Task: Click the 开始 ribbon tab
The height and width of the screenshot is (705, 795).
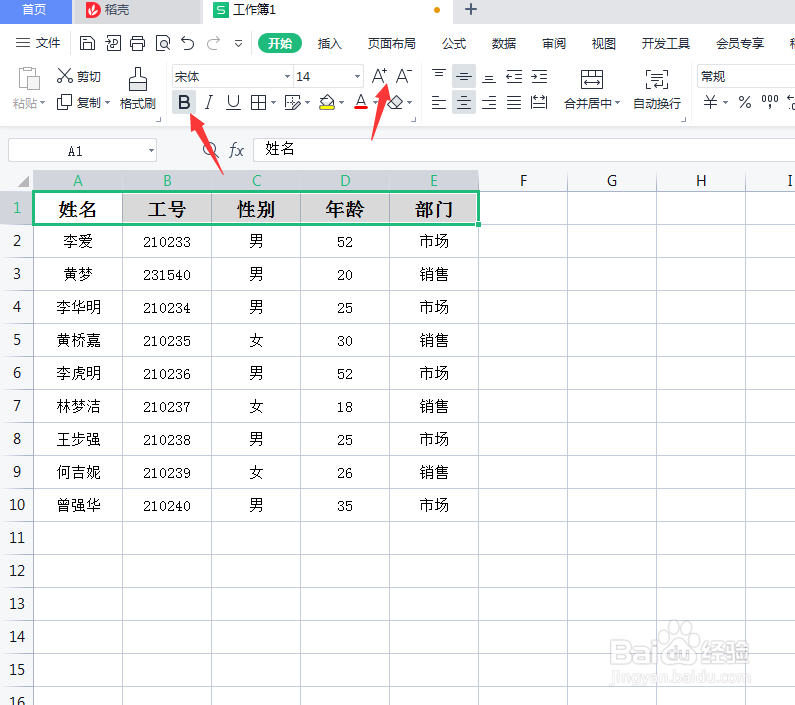Action: [x=280, y=44]
